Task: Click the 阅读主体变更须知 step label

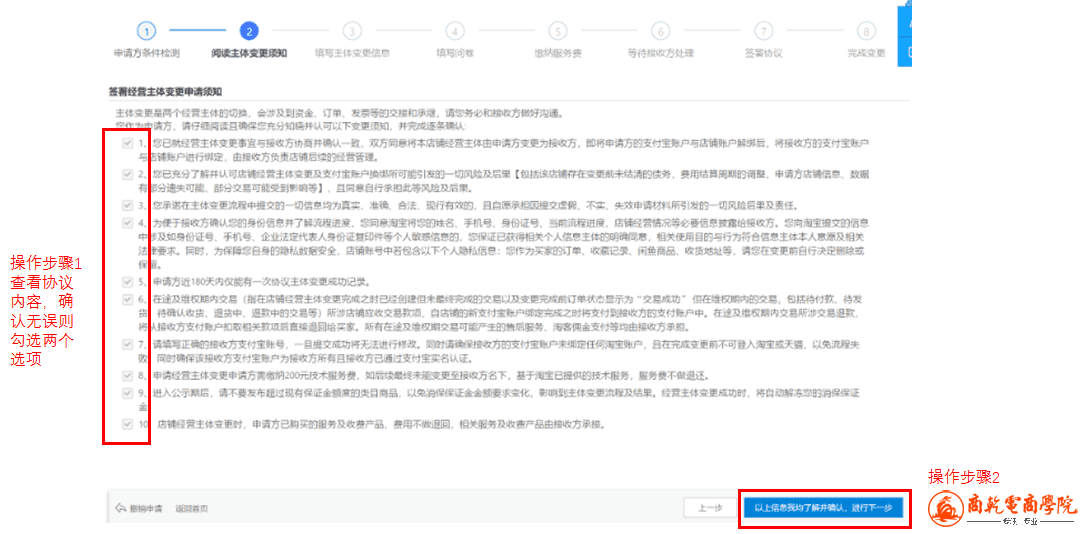Action: (249, 53)
